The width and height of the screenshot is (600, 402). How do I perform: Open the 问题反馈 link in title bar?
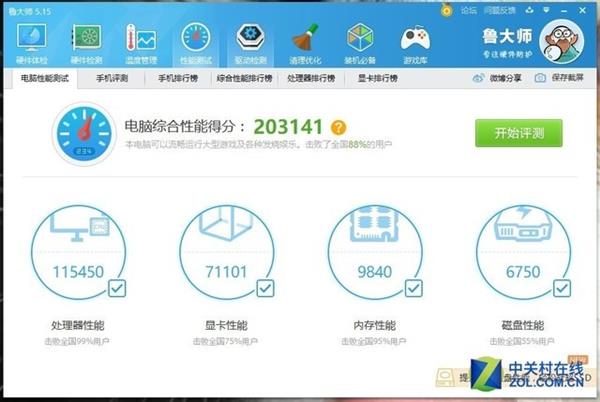click(499, 10)
